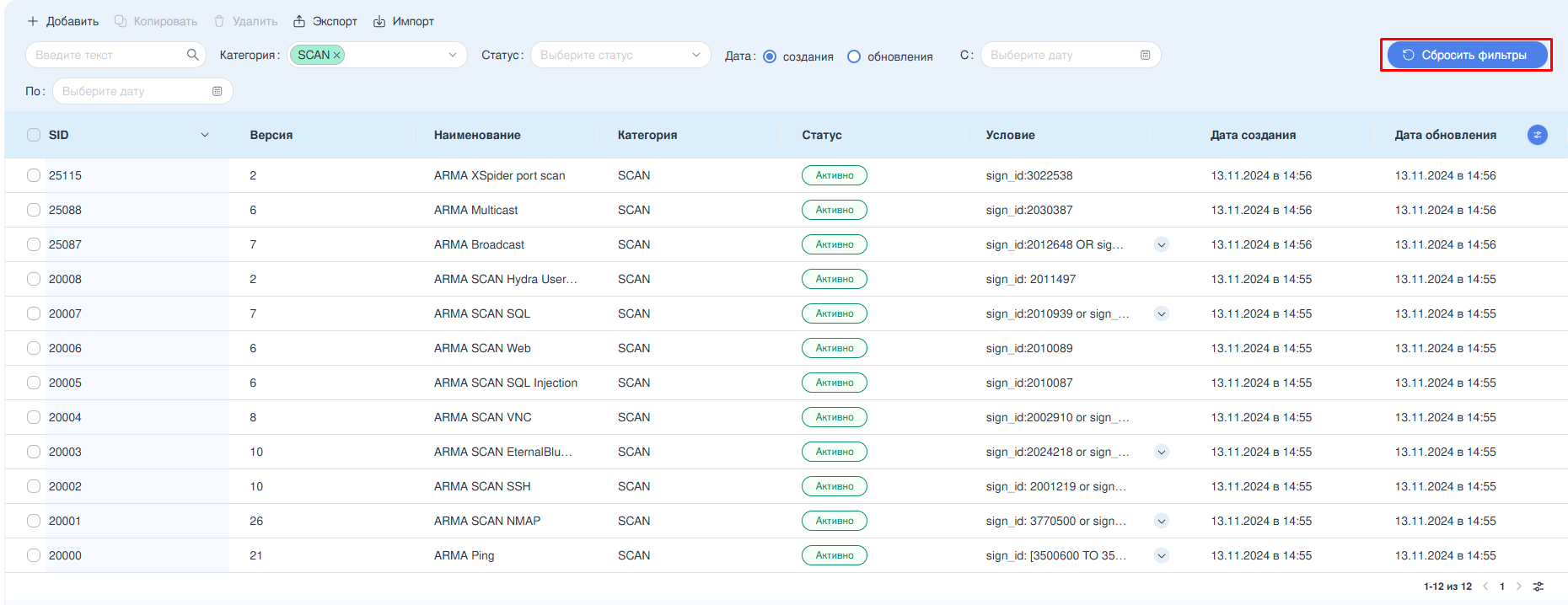Toggle the select-all checkbox in the header
1568x605 pixels.
[x=34, y=135]
